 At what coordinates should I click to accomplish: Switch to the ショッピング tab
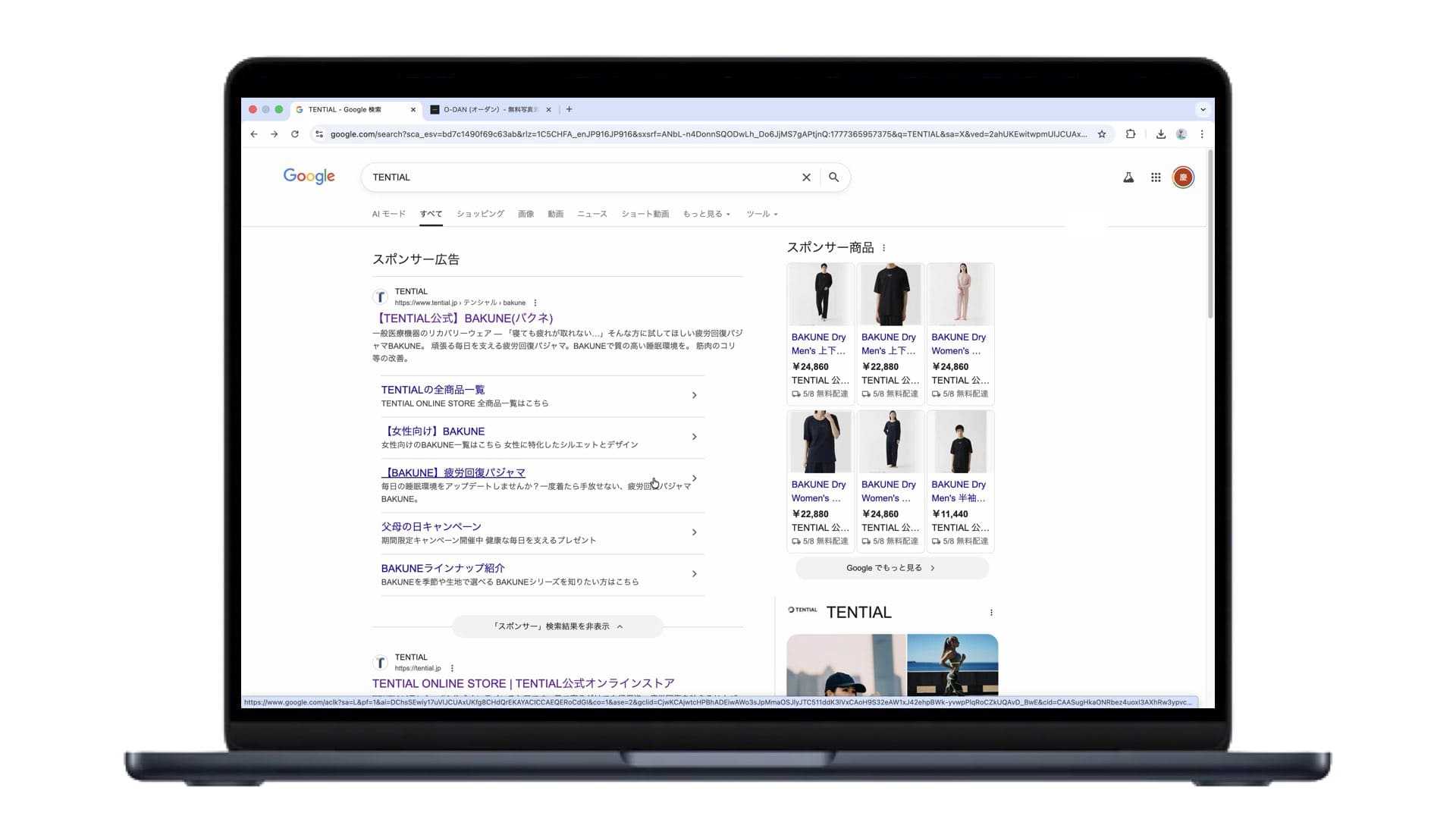tap(481, 214)
